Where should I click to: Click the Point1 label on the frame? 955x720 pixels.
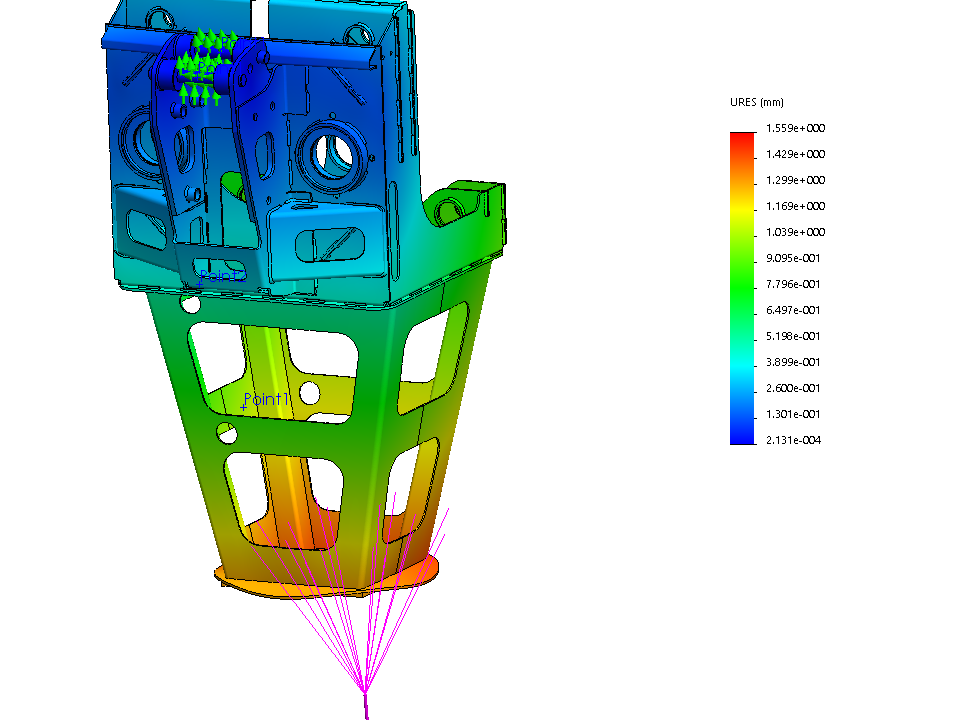click(267, 400)
